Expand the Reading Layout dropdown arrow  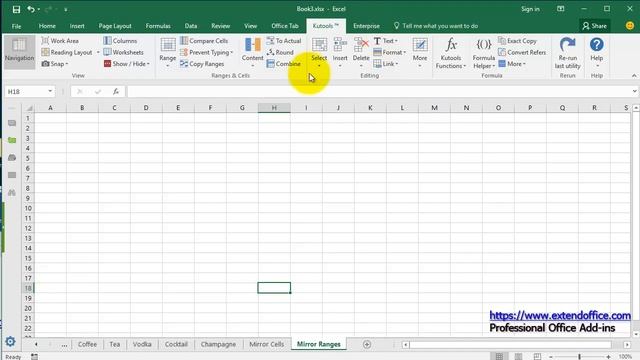coord(98,52)
